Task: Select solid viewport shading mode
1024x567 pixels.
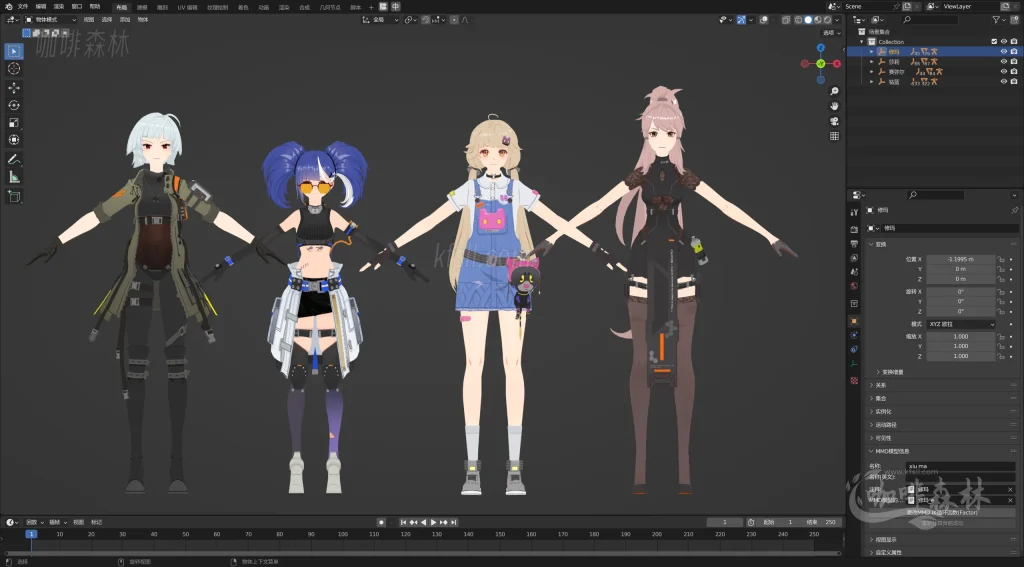Action: pos(808,20)
